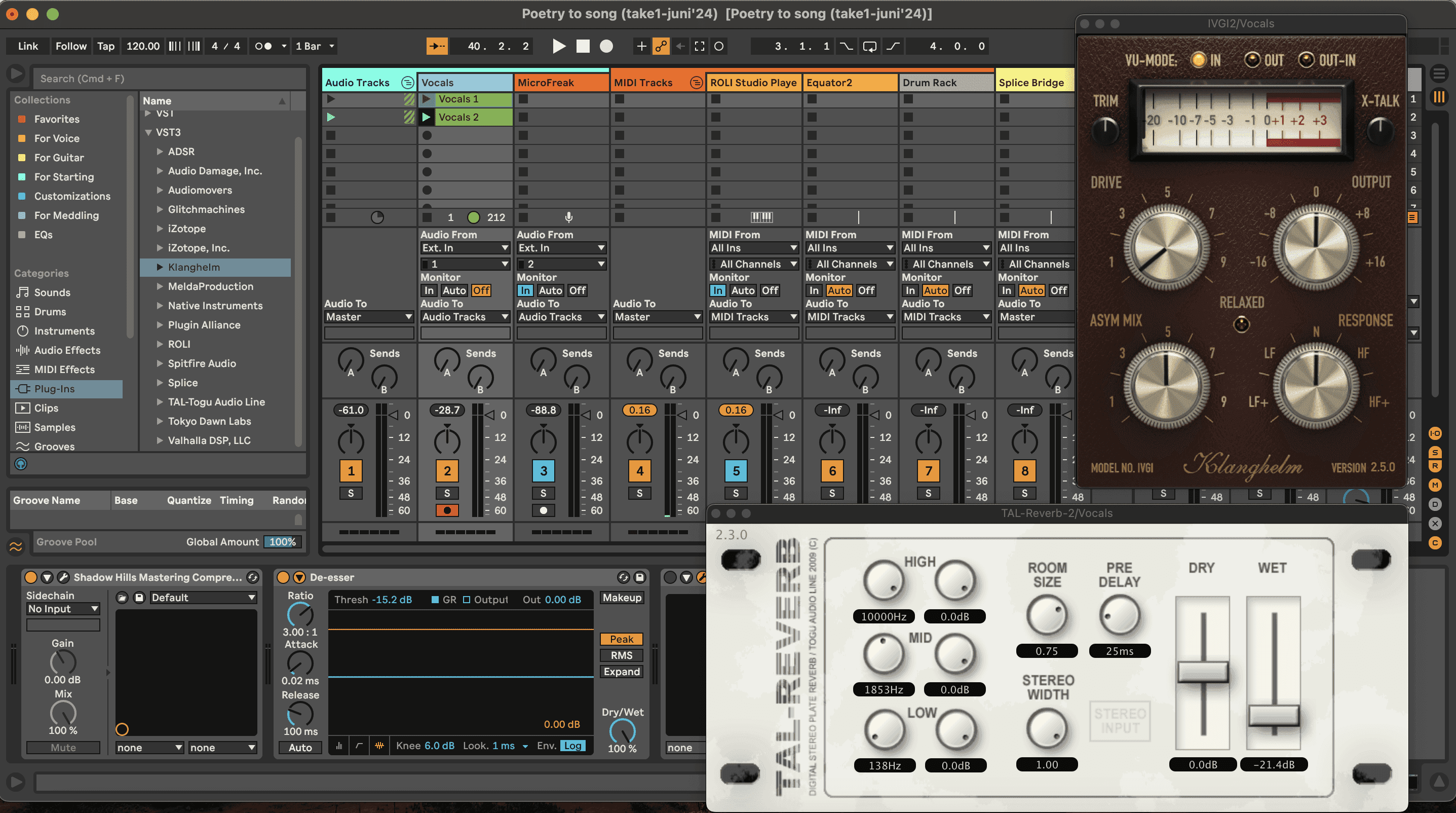
Task: Select the Splice Bridge track header
Action: pyautogui.click(x=1034, y=83)
